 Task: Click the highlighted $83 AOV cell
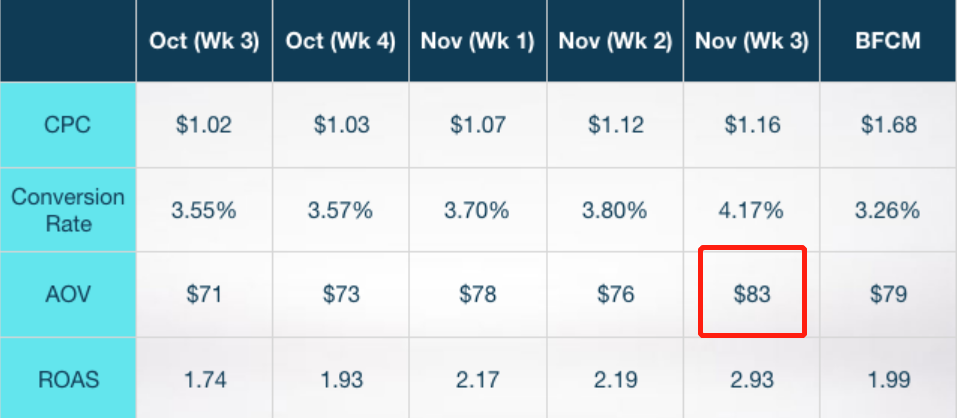(751, 295)
